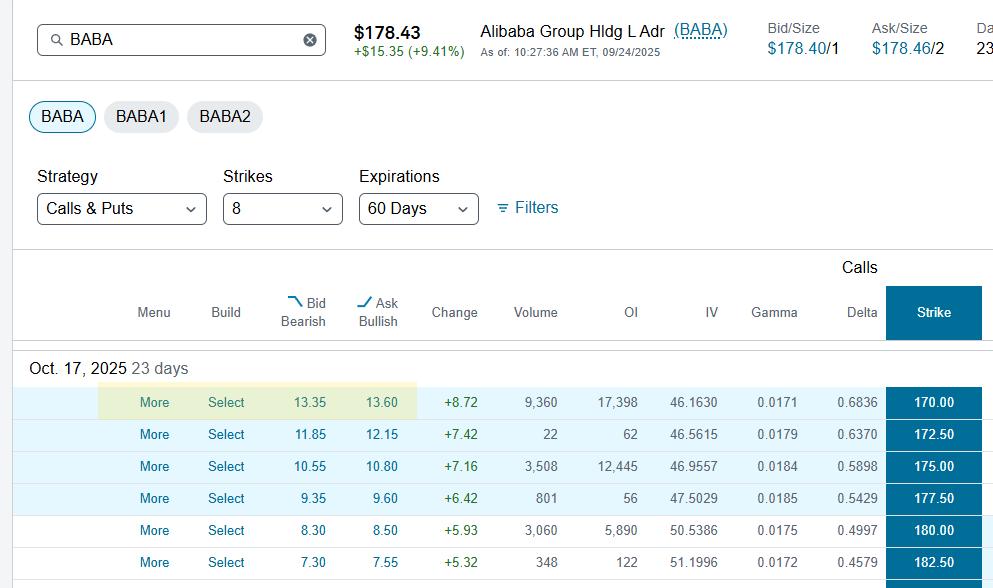Click the BABA symbol search input
The image size is (993, 588).
(181, 40)
